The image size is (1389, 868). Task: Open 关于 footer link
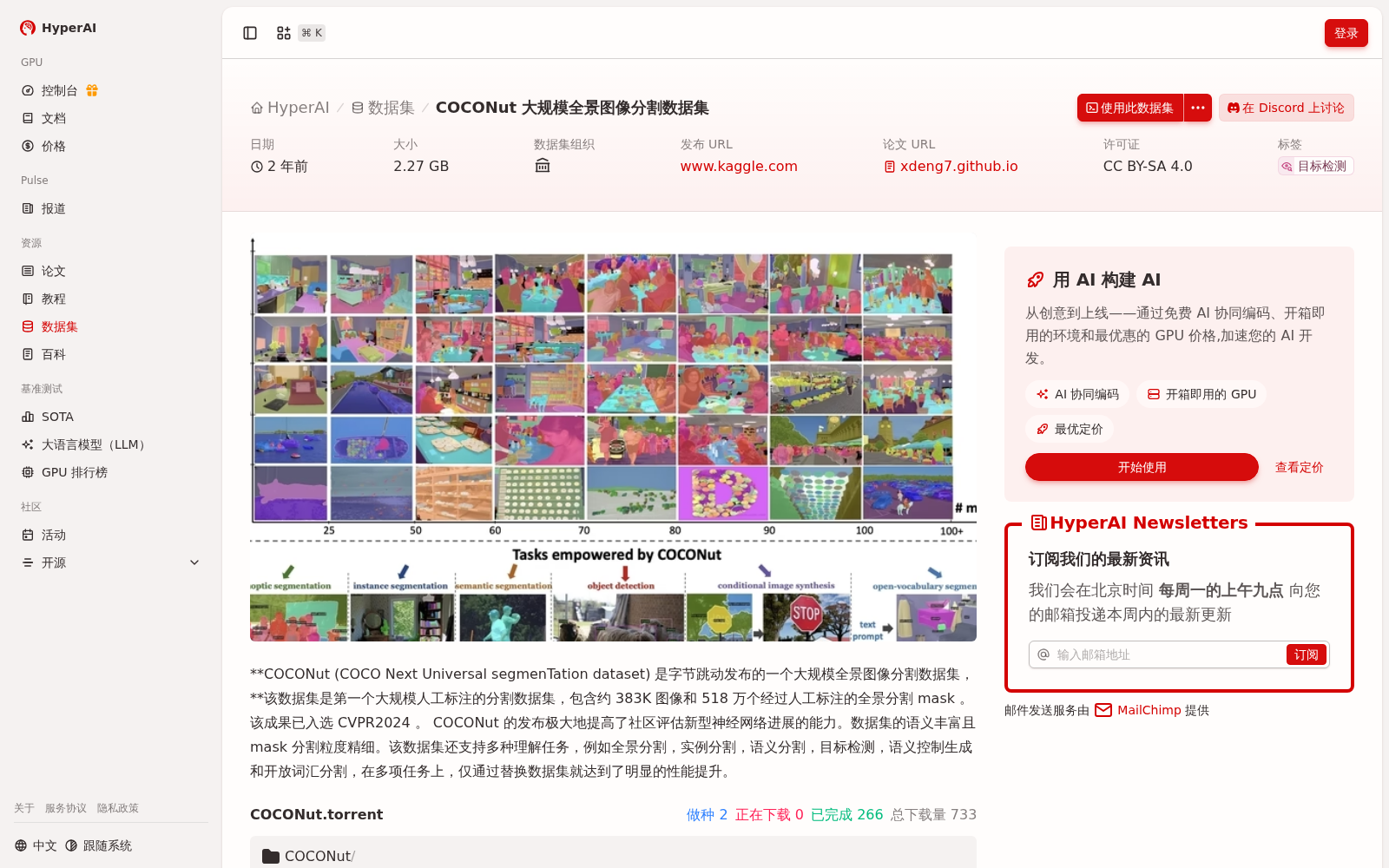[24, 808]
